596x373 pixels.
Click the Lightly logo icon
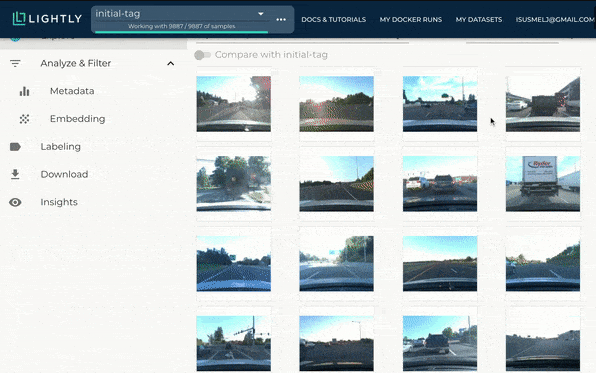[19, 19]
